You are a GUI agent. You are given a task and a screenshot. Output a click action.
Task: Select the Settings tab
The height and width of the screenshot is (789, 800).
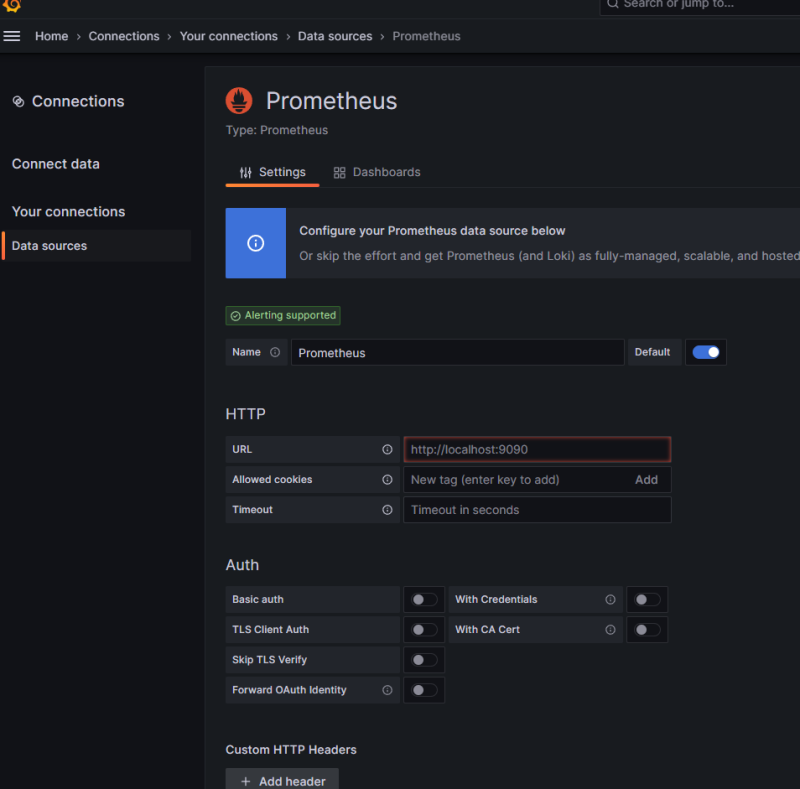tap(272, 172)
